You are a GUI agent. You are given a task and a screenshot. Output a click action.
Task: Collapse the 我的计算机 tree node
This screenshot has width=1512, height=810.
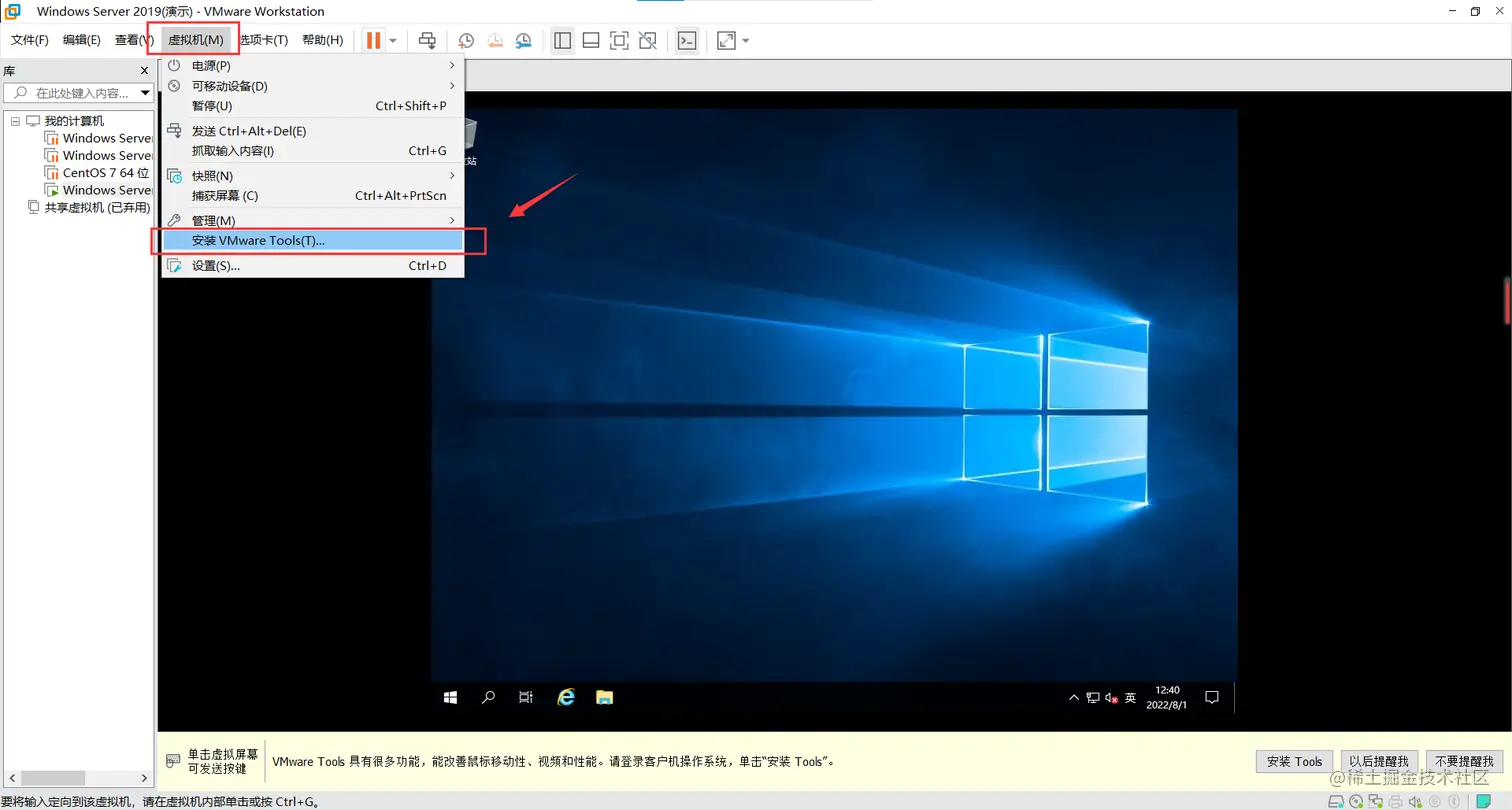coord(16,120)
